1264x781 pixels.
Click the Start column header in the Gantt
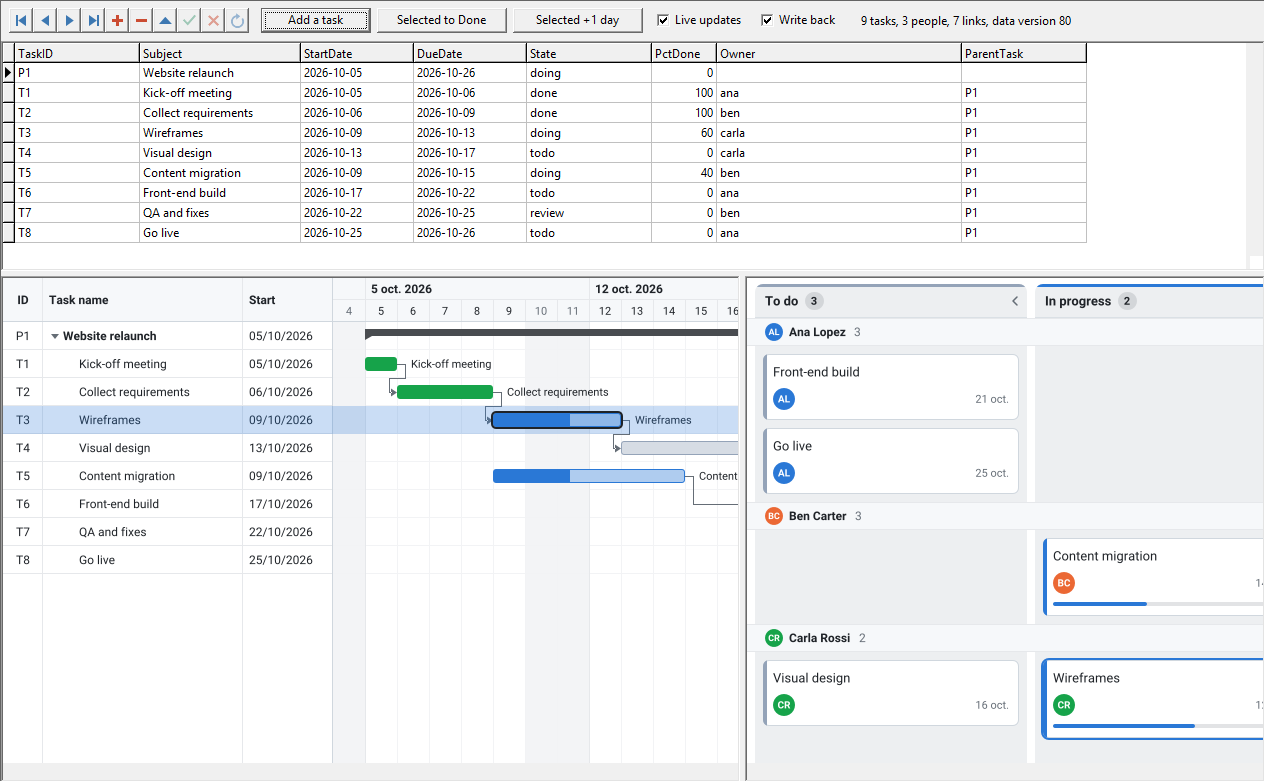[x=287, y=300]
